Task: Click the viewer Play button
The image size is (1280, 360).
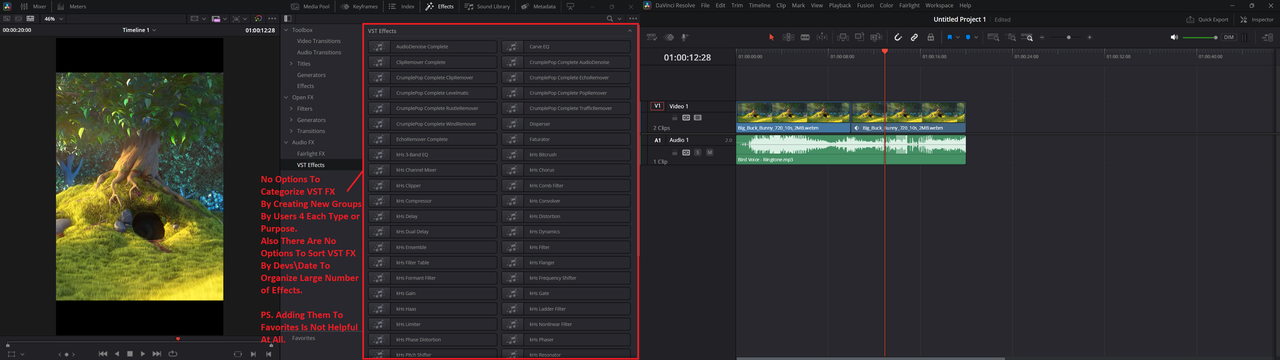Action: coord(143,353)
